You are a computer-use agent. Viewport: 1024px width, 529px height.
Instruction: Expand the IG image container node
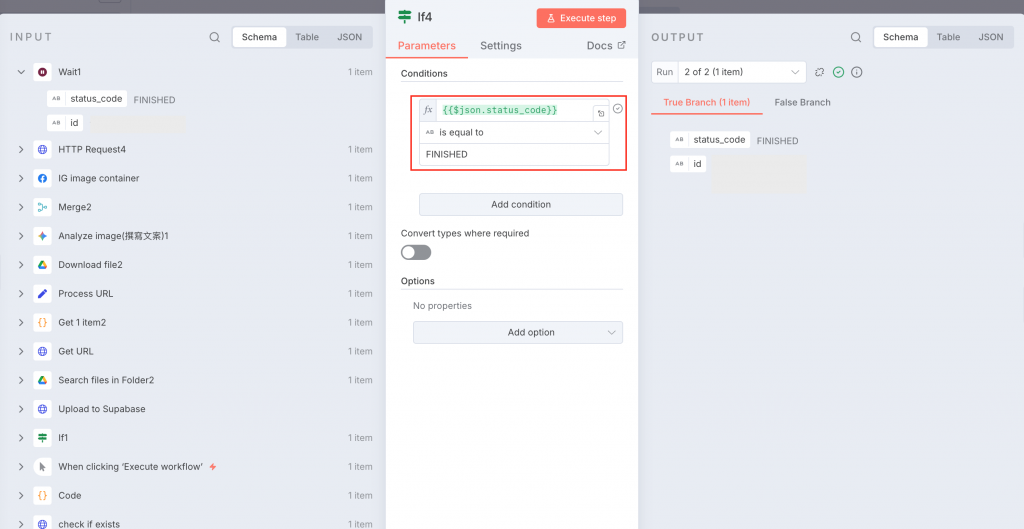point(21,178)
